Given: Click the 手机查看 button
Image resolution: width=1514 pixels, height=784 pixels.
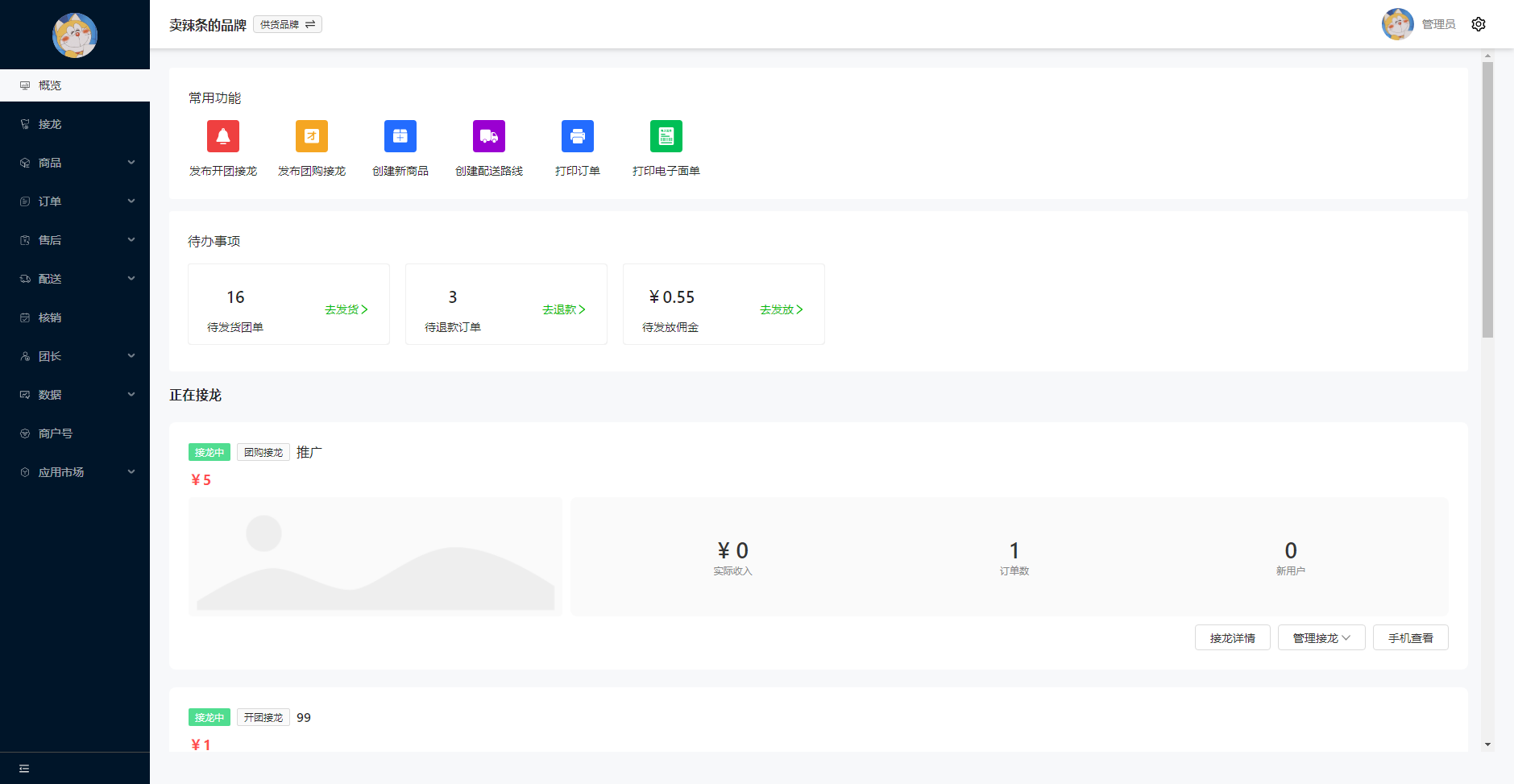Looking at the screenshot, I should [1411, 637].
